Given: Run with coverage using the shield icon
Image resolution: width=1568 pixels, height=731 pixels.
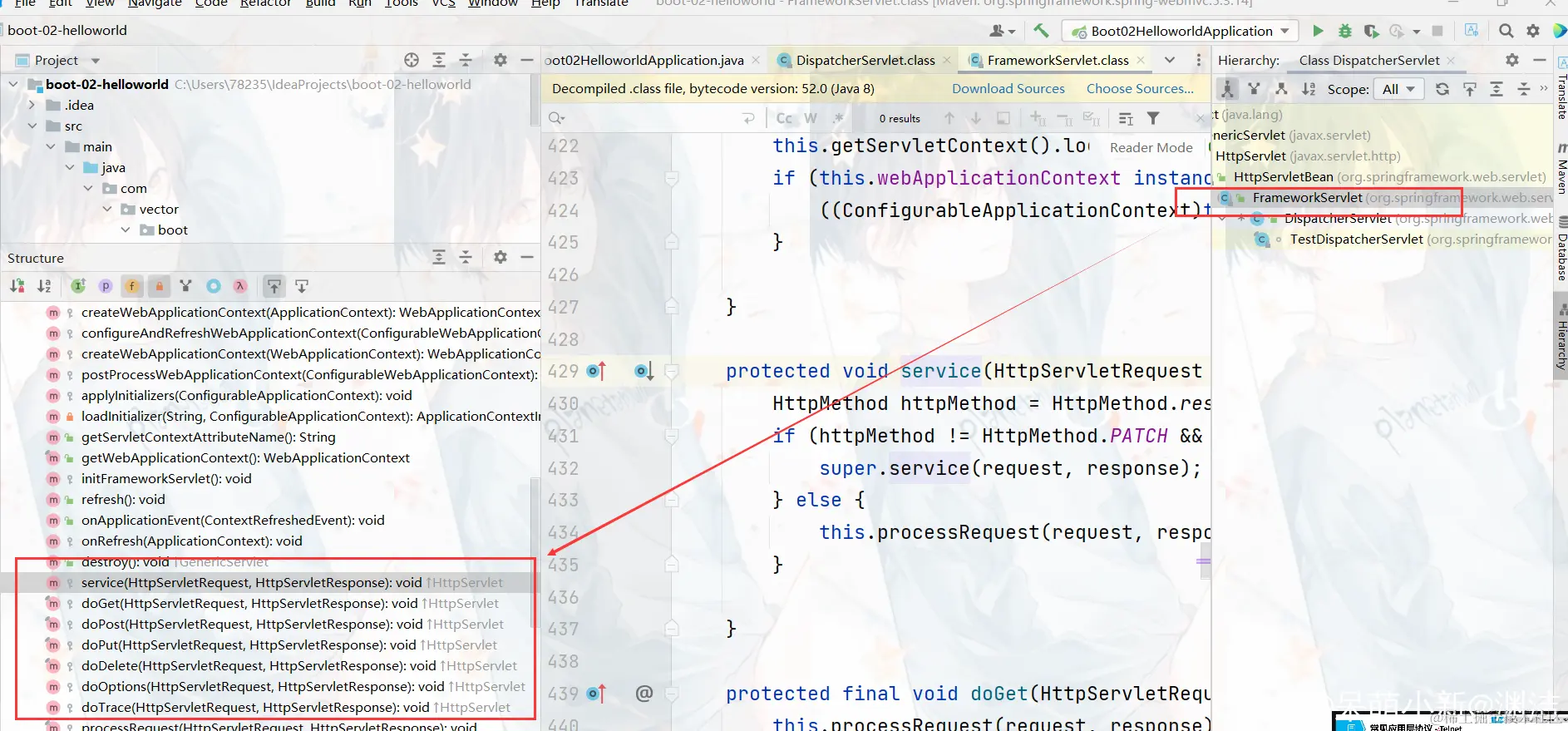Looking at the screenshot, I should [x=1371, y=31].
